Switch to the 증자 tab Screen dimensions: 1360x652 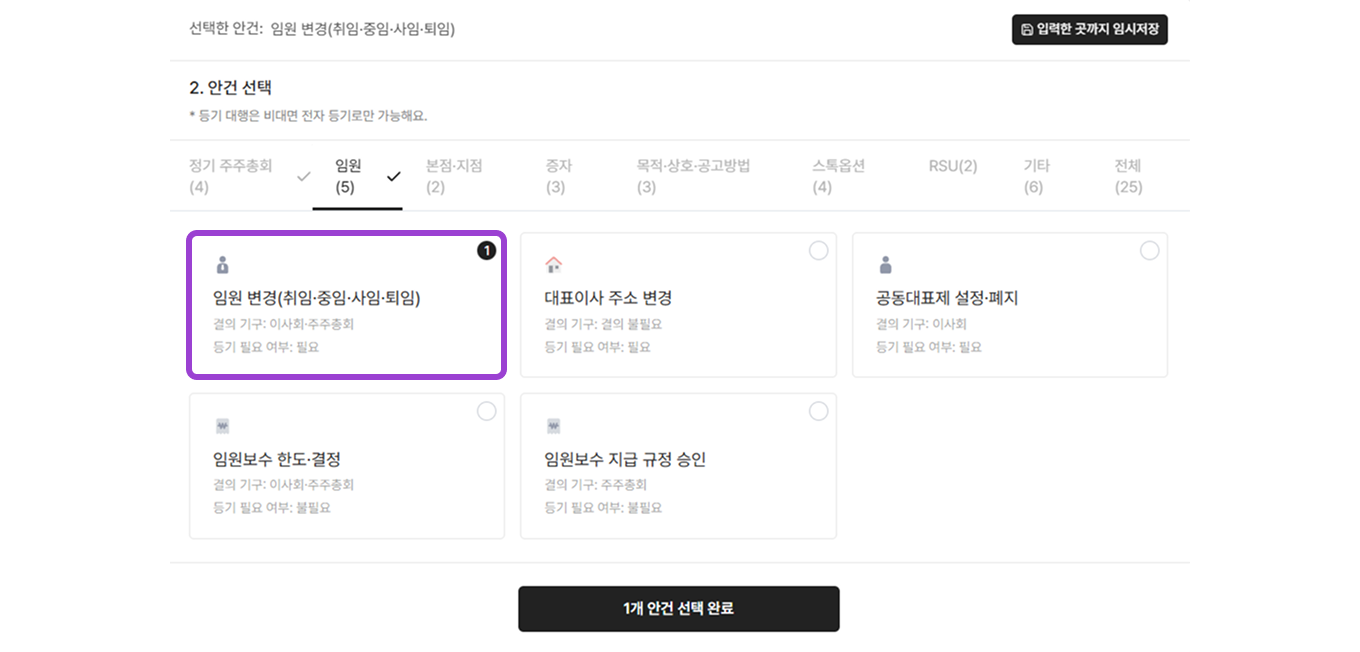pos(559,176)
